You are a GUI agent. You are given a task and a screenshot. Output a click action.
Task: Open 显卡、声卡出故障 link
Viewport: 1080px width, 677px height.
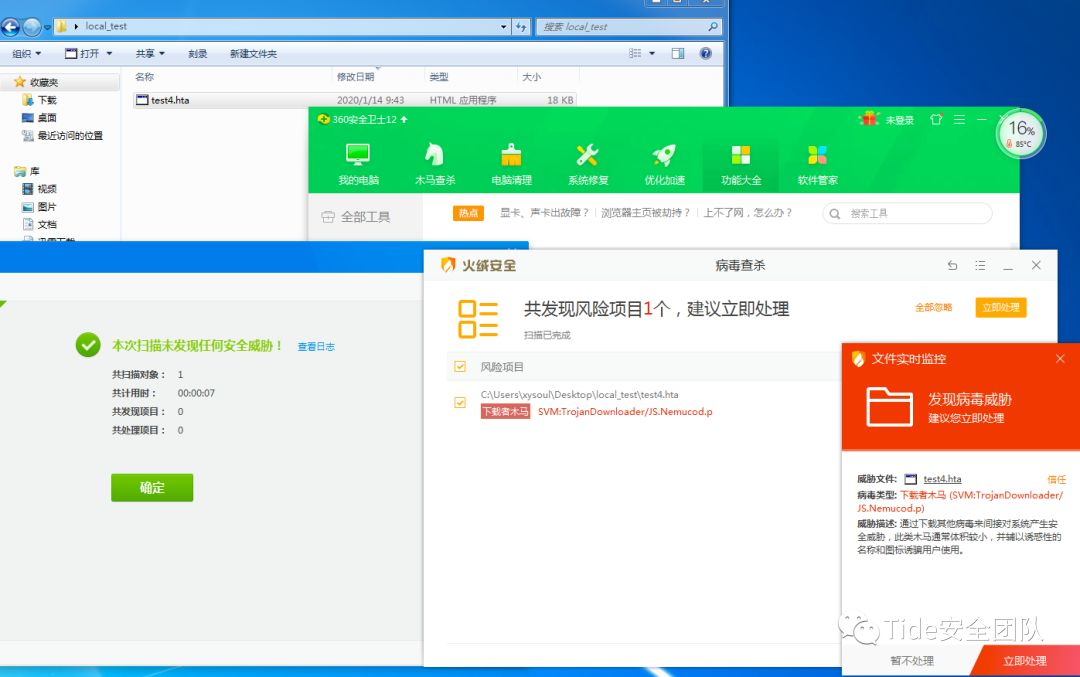tap(545, 213)
